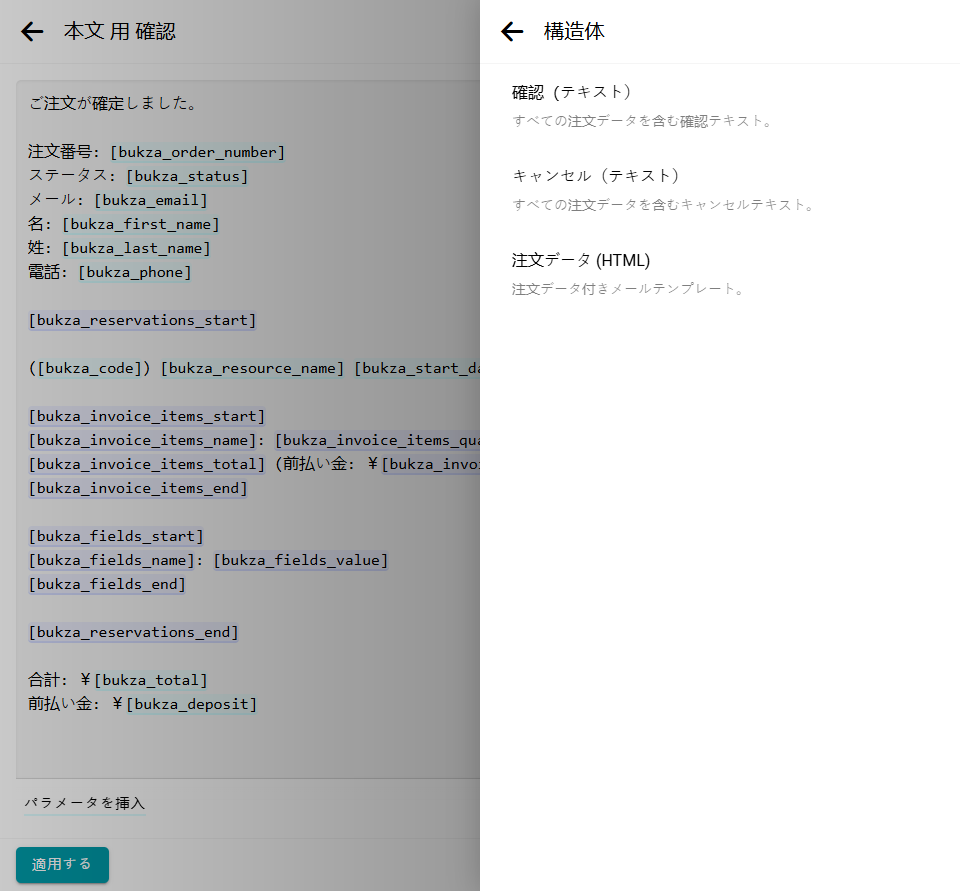Click the [bukza_invoice_items_end] tag
This screenshot has width=960, height=891.
pos(138,488)
